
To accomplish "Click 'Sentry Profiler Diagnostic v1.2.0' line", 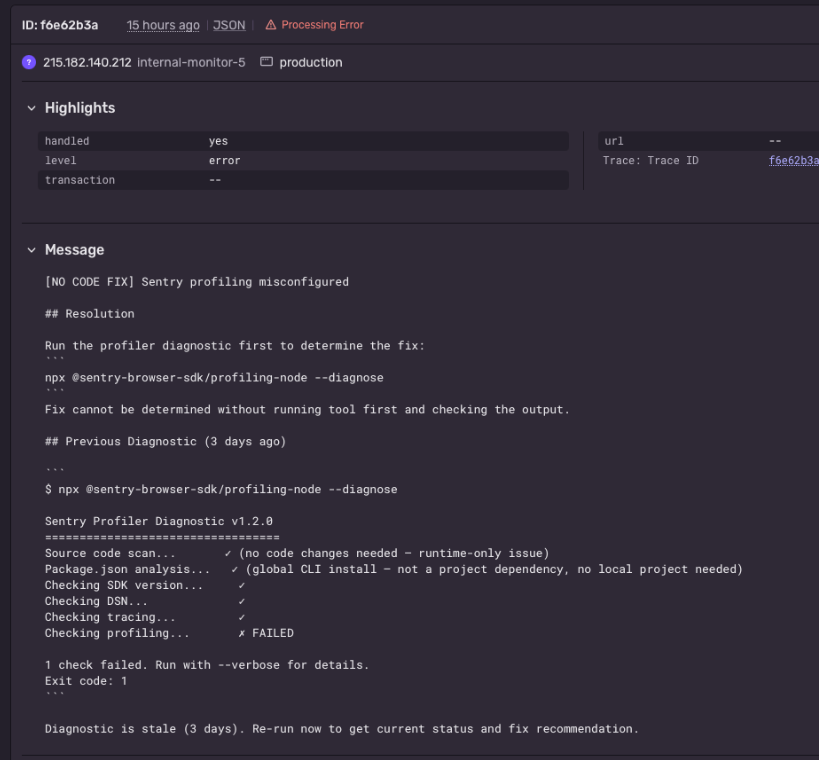I will tap(159, 521).
